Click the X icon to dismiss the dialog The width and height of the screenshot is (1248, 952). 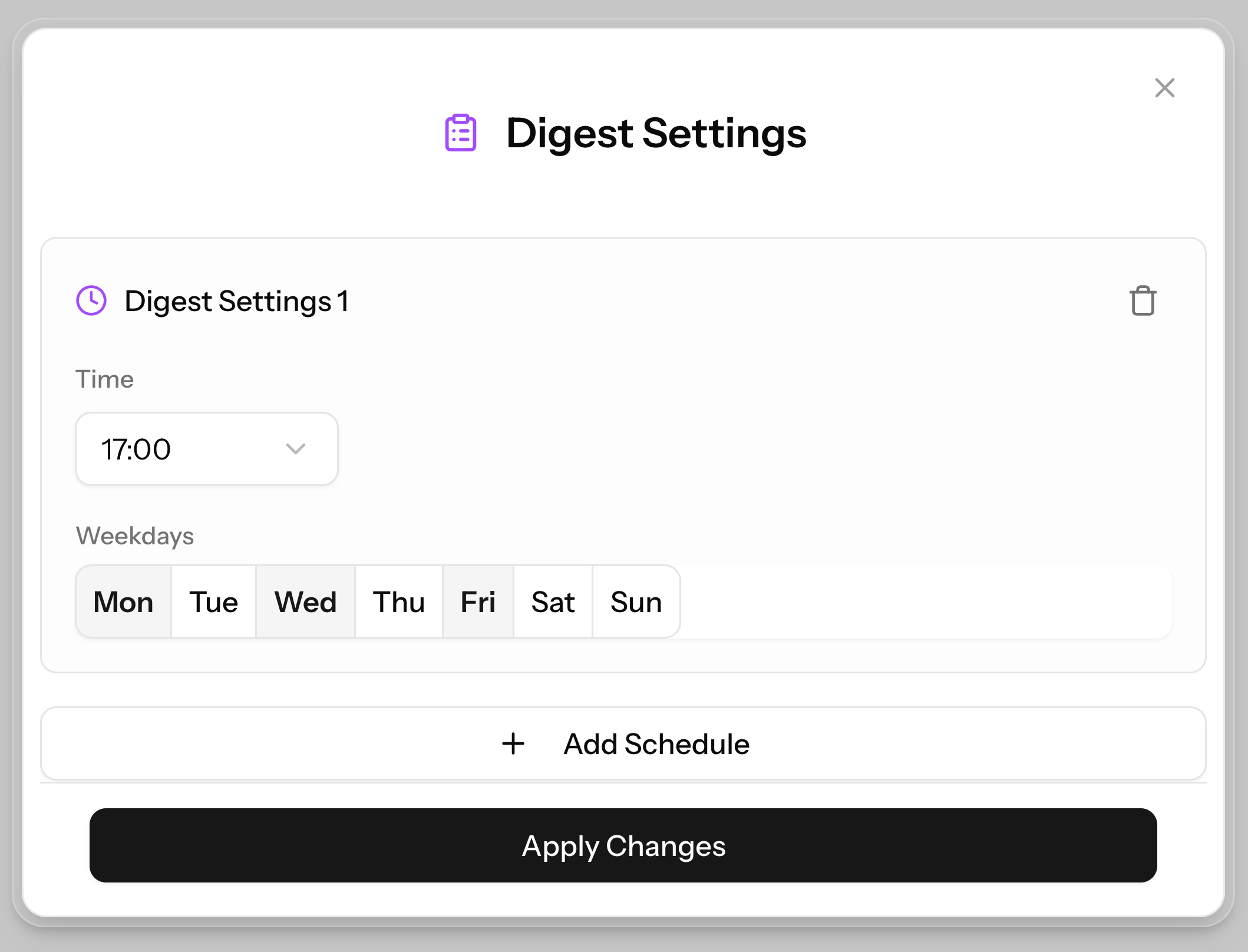1164,88
